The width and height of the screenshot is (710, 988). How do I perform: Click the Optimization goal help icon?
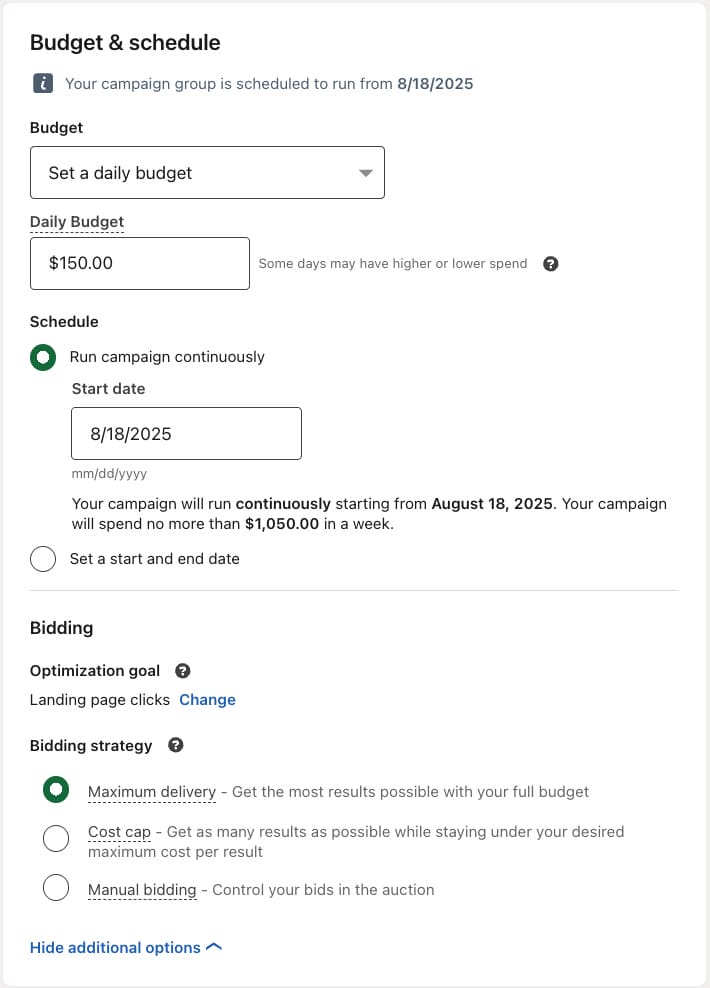(183, 671)
